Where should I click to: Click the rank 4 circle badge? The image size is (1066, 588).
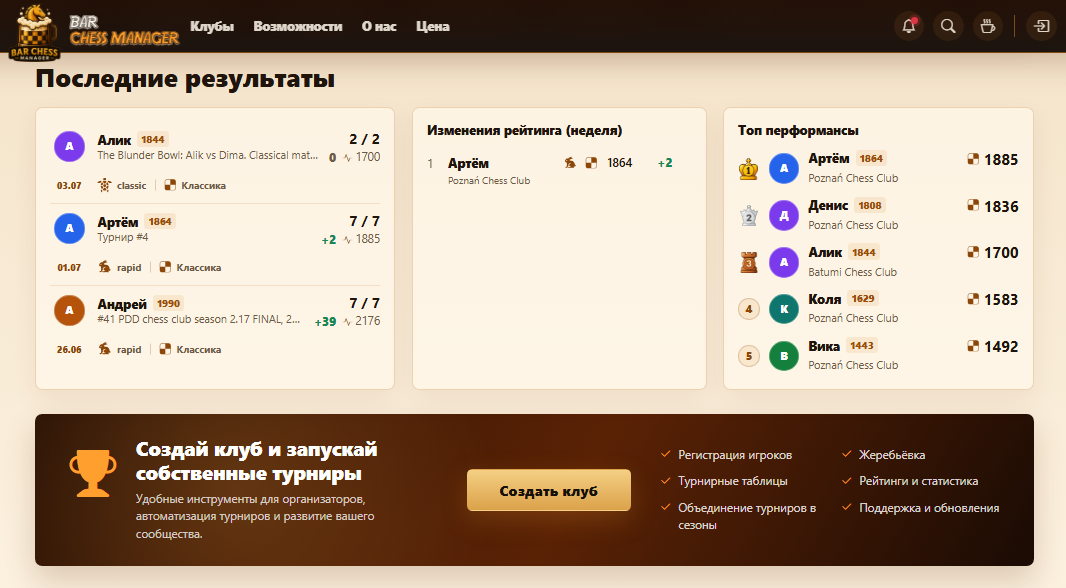(x=749, y=309)
